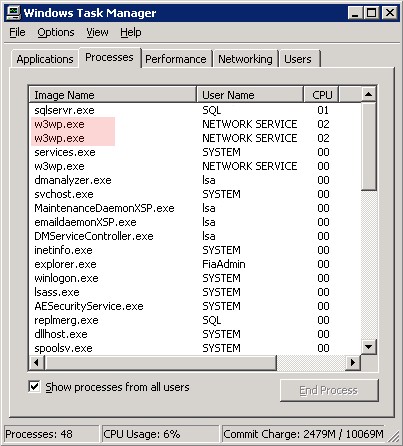
Task: Click the vertical scrollbar down arrow
Action: 368,347
